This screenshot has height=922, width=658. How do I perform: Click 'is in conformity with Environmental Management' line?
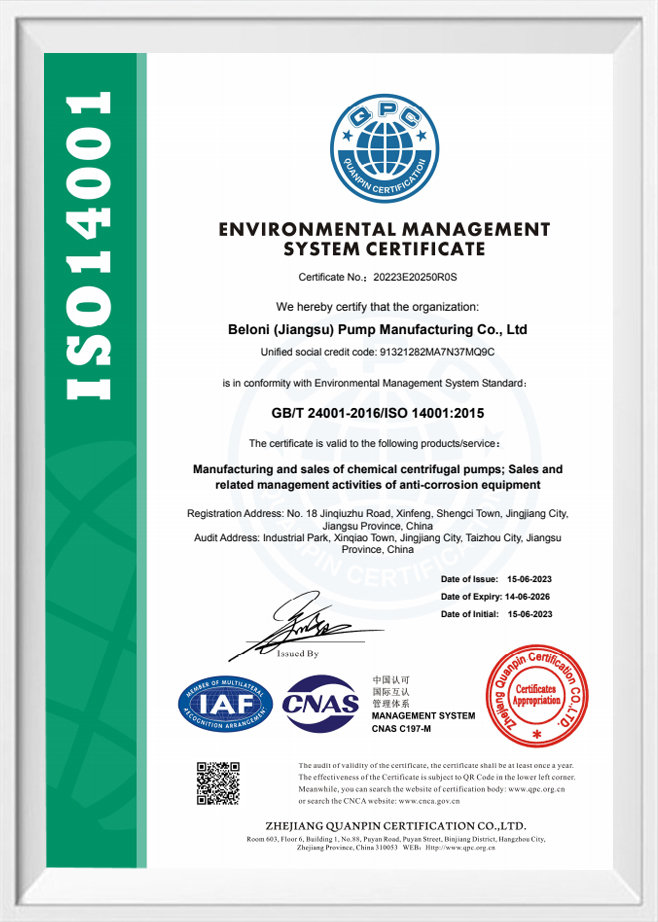[x=375, y=383]
